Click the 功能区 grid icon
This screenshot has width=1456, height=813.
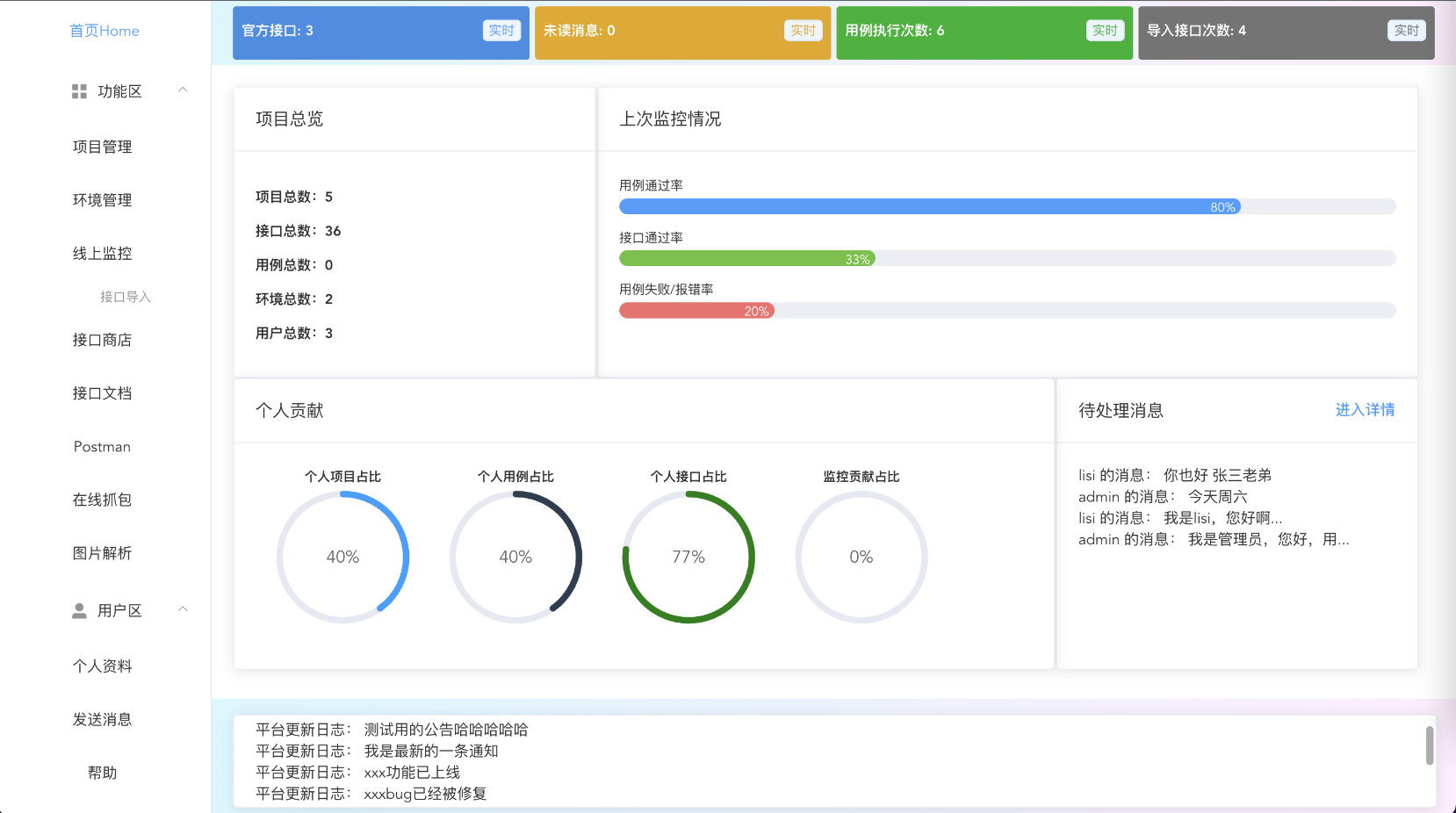click(x=78, y=90)
